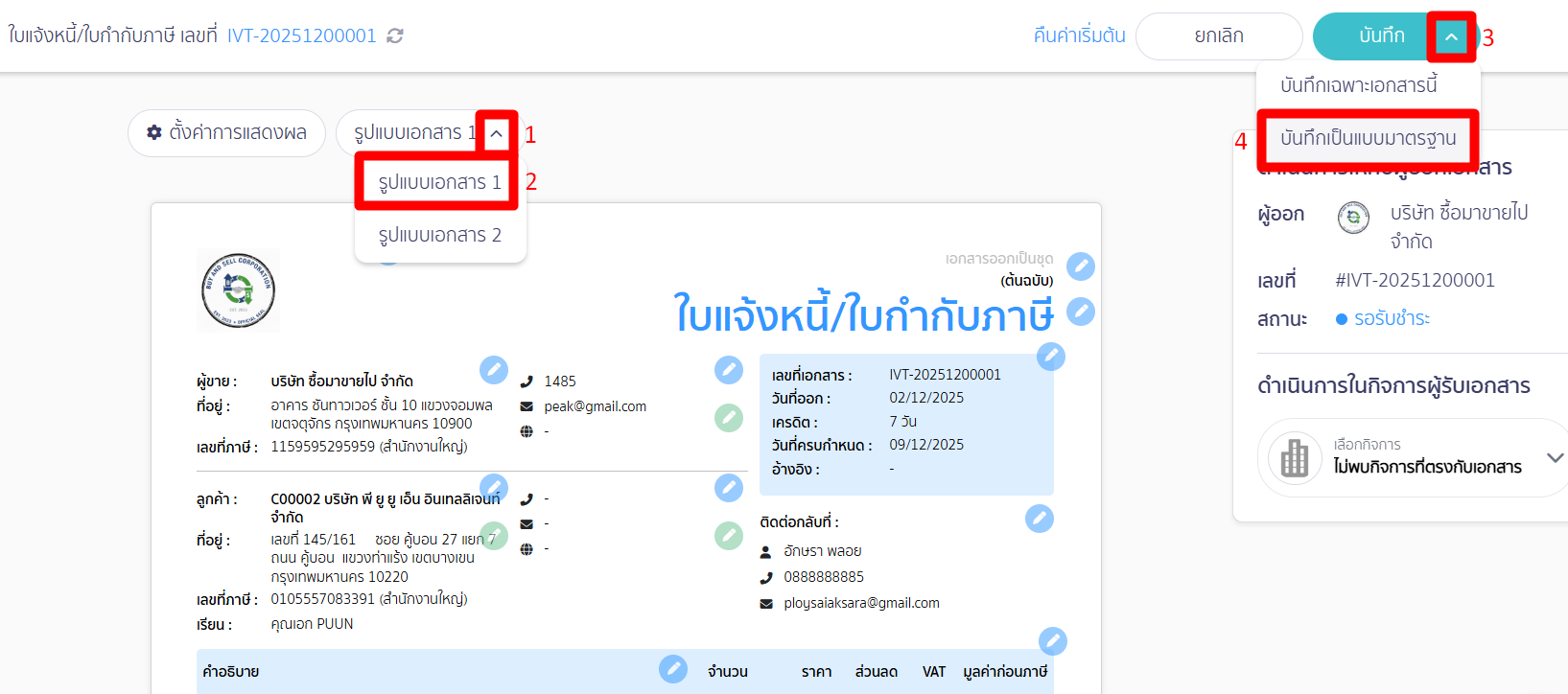
Task: Select บันทึกเป็นแบบมาตรฐาน from the save menu
Action: [x=1368, y=138]
